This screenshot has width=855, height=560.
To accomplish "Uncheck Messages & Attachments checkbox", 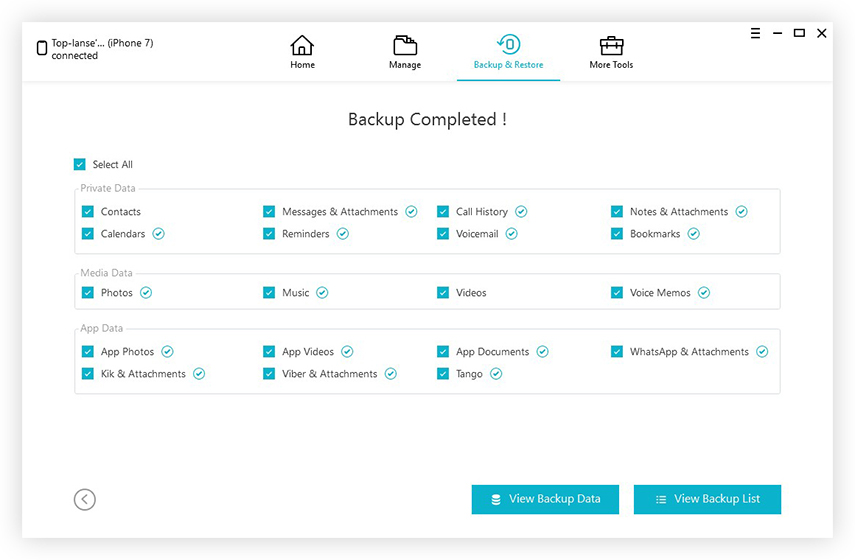I will tap(269, 212).
